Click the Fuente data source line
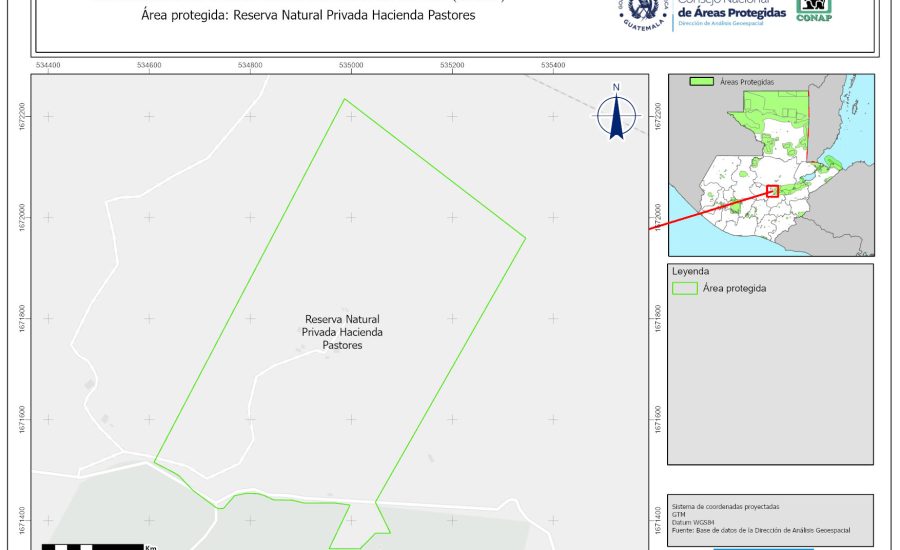The height and width of the screenshot is (550, 900). (761, 530)
